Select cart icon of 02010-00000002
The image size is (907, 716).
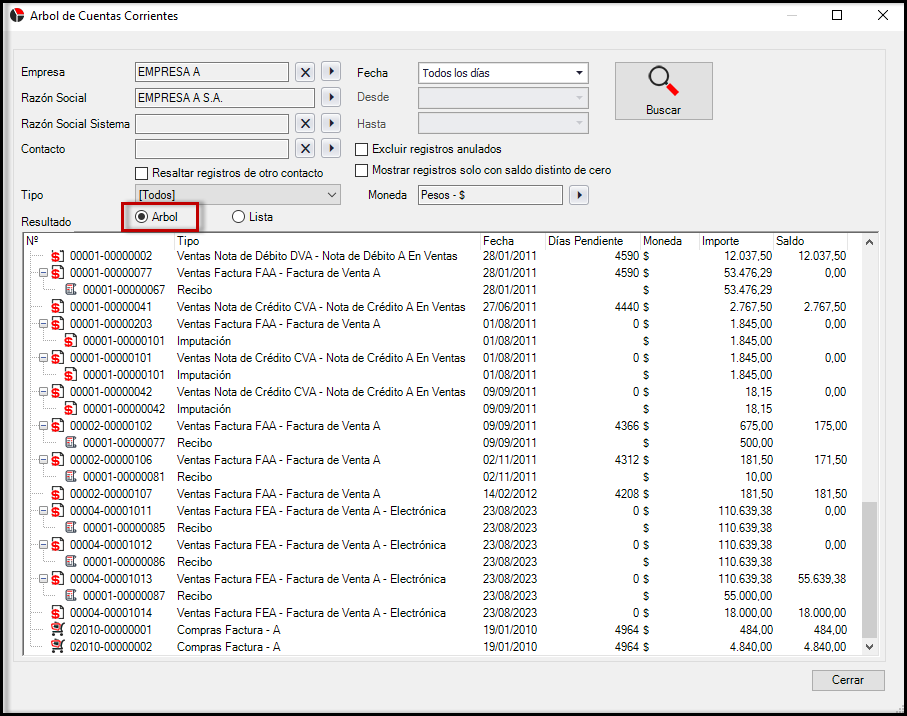pyautogui.click(x=57, y=647)
